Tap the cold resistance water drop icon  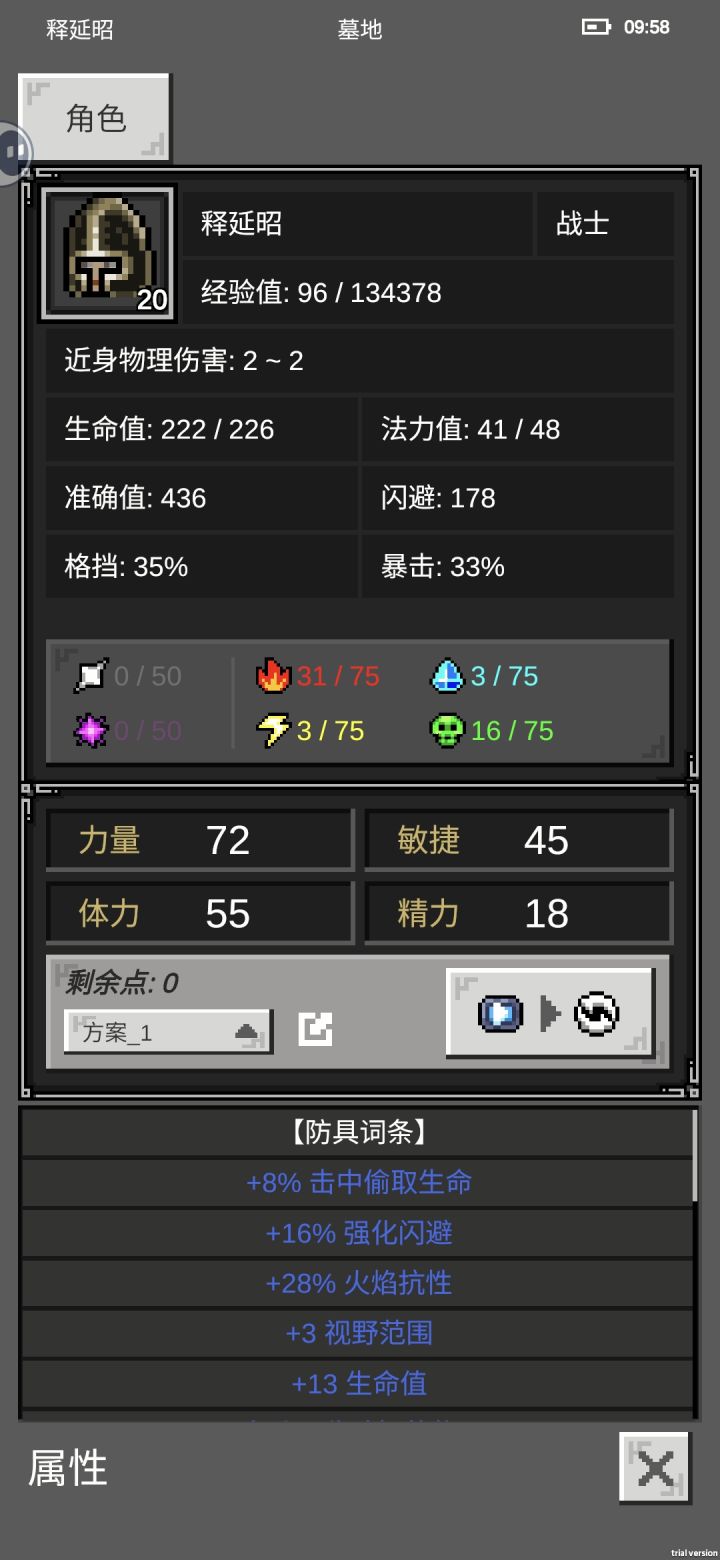447,676
